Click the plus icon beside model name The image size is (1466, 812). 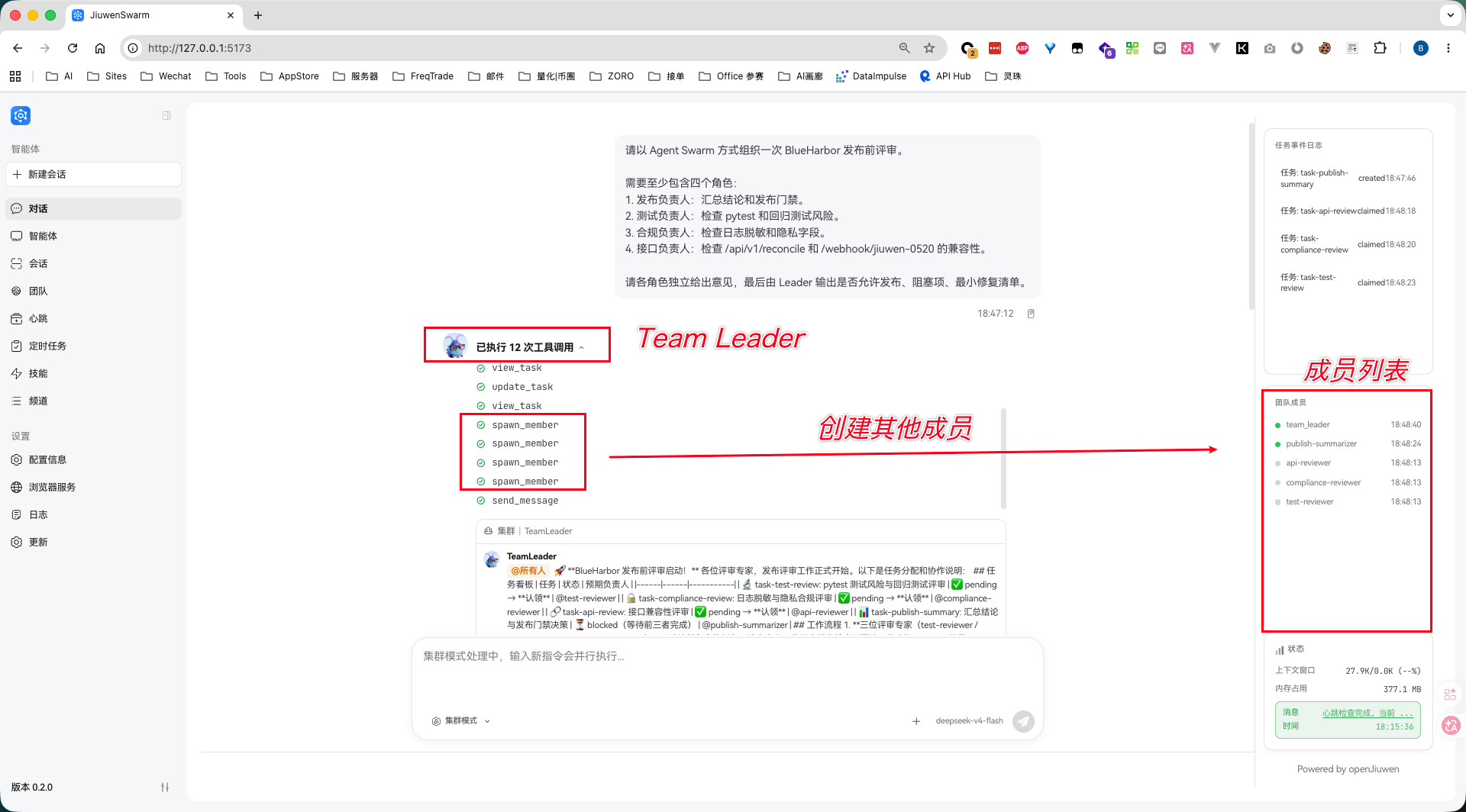tap(916, 721)
